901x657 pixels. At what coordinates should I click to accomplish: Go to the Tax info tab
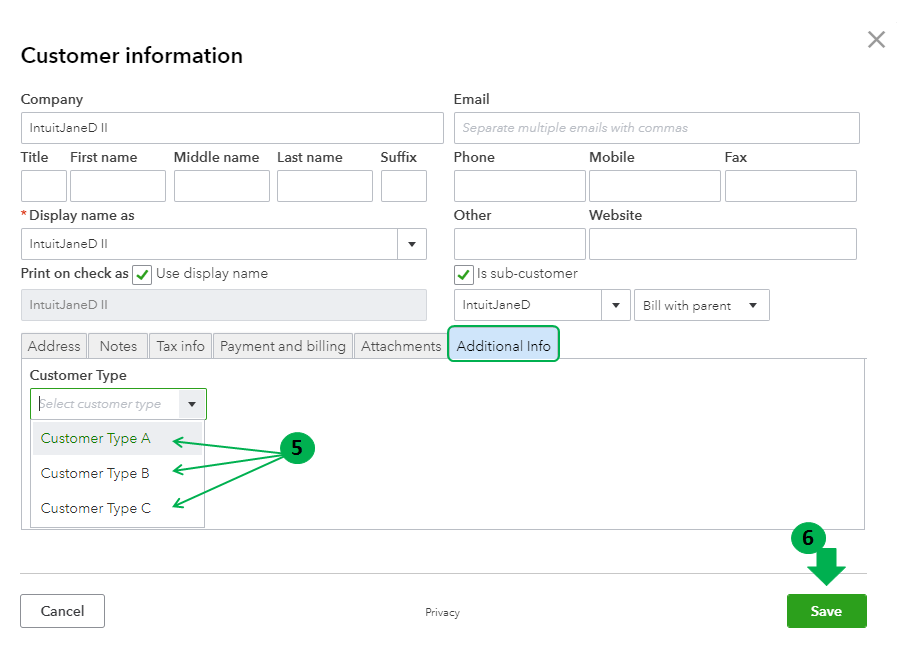(180, 346)
